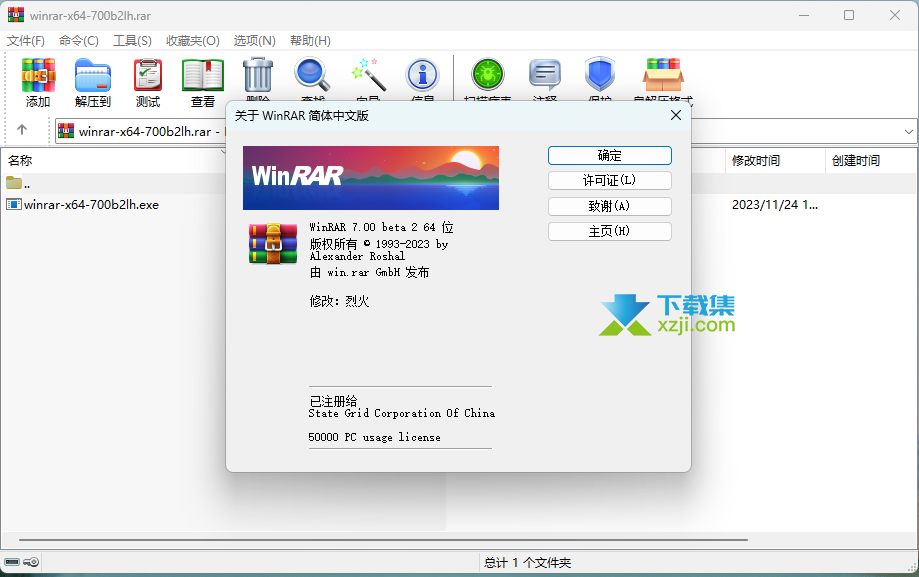Click the blue Info toolbar icon
Screen dimensions: 919x577
[x=423, y=75]
